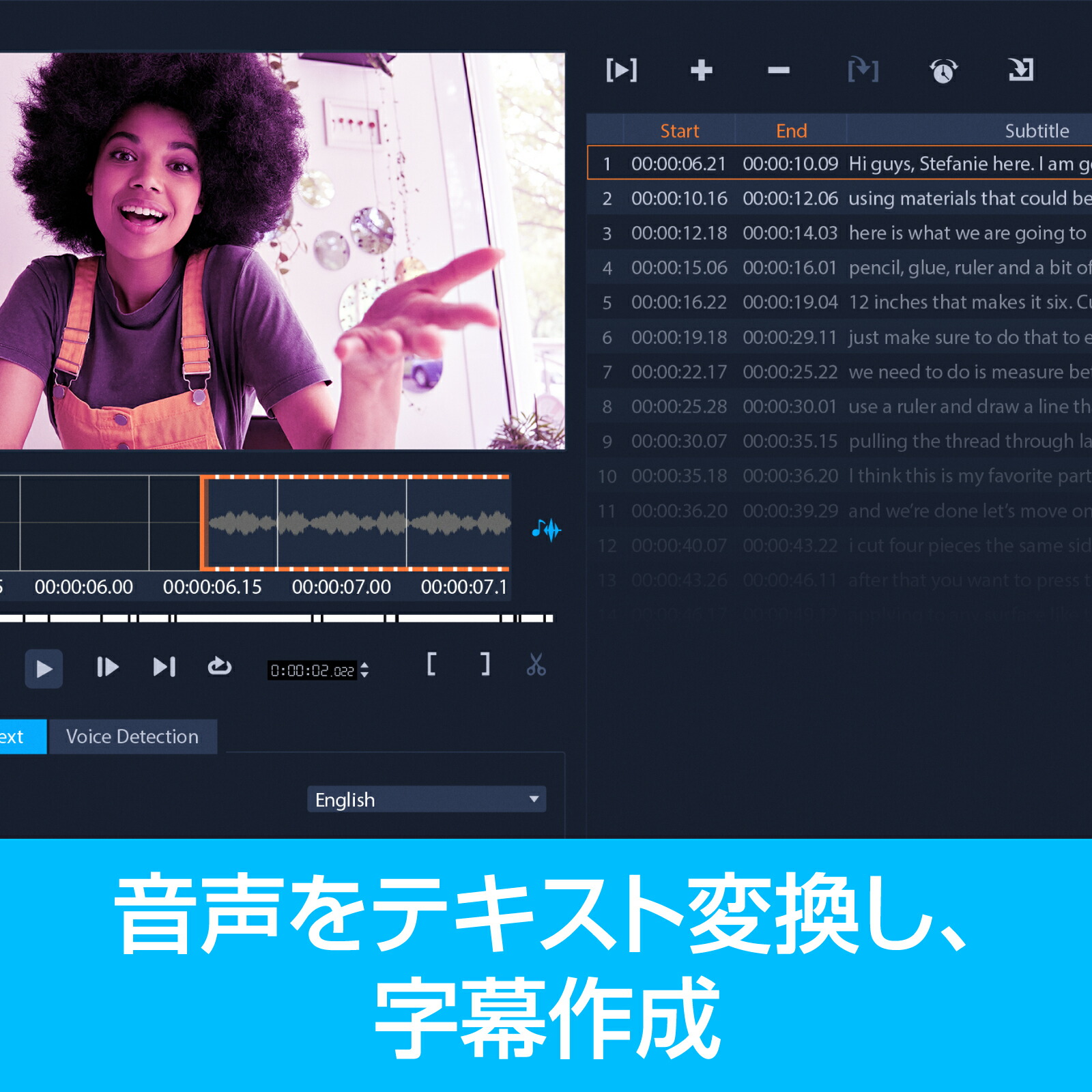The image size is (1092, 1092).
Task: Remove selected subtitle using the minus icon
Action: click(x=778, y=70)
